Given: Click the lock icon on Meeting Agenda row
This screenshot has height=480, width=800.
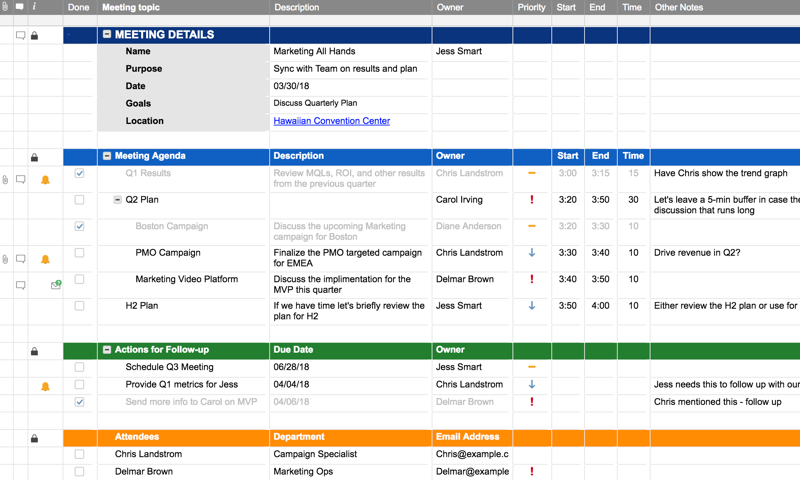Looking at the screenshot, I should pyautogui.click(x=34, y=157).
